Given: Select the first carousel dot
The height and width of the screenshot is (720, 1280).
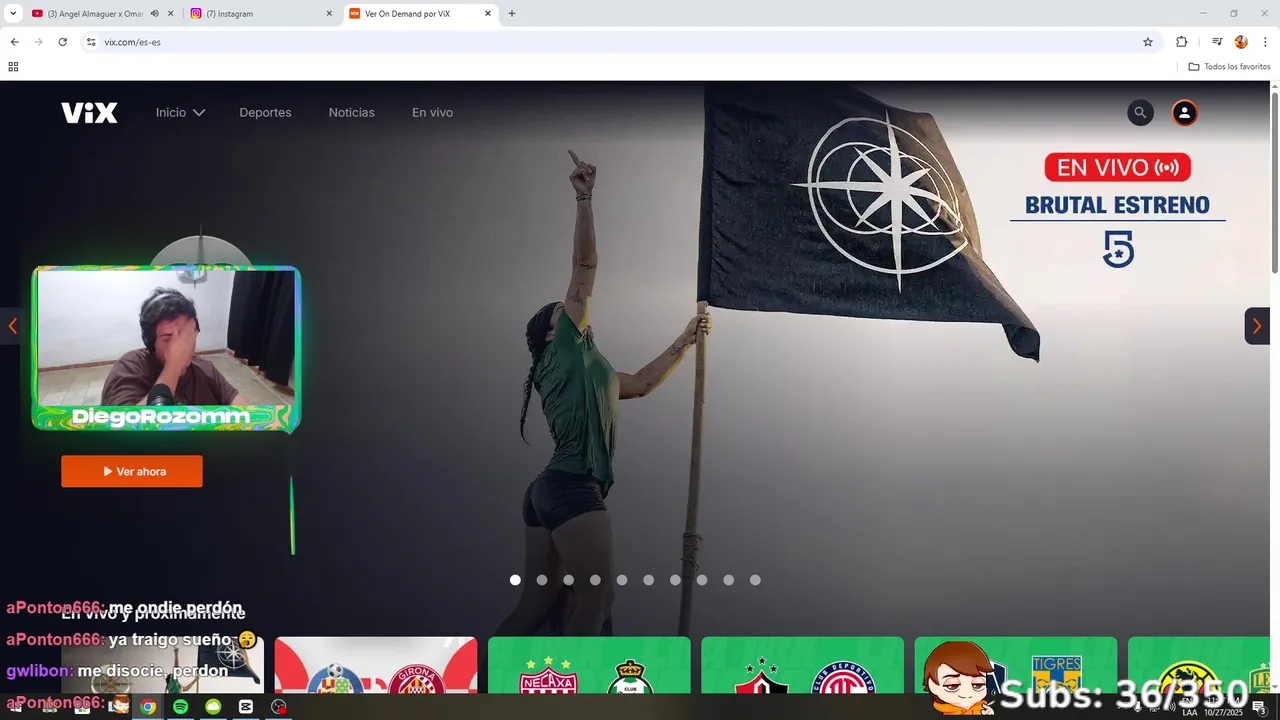Looking at the screenshot, I should [x=515, y=580].
